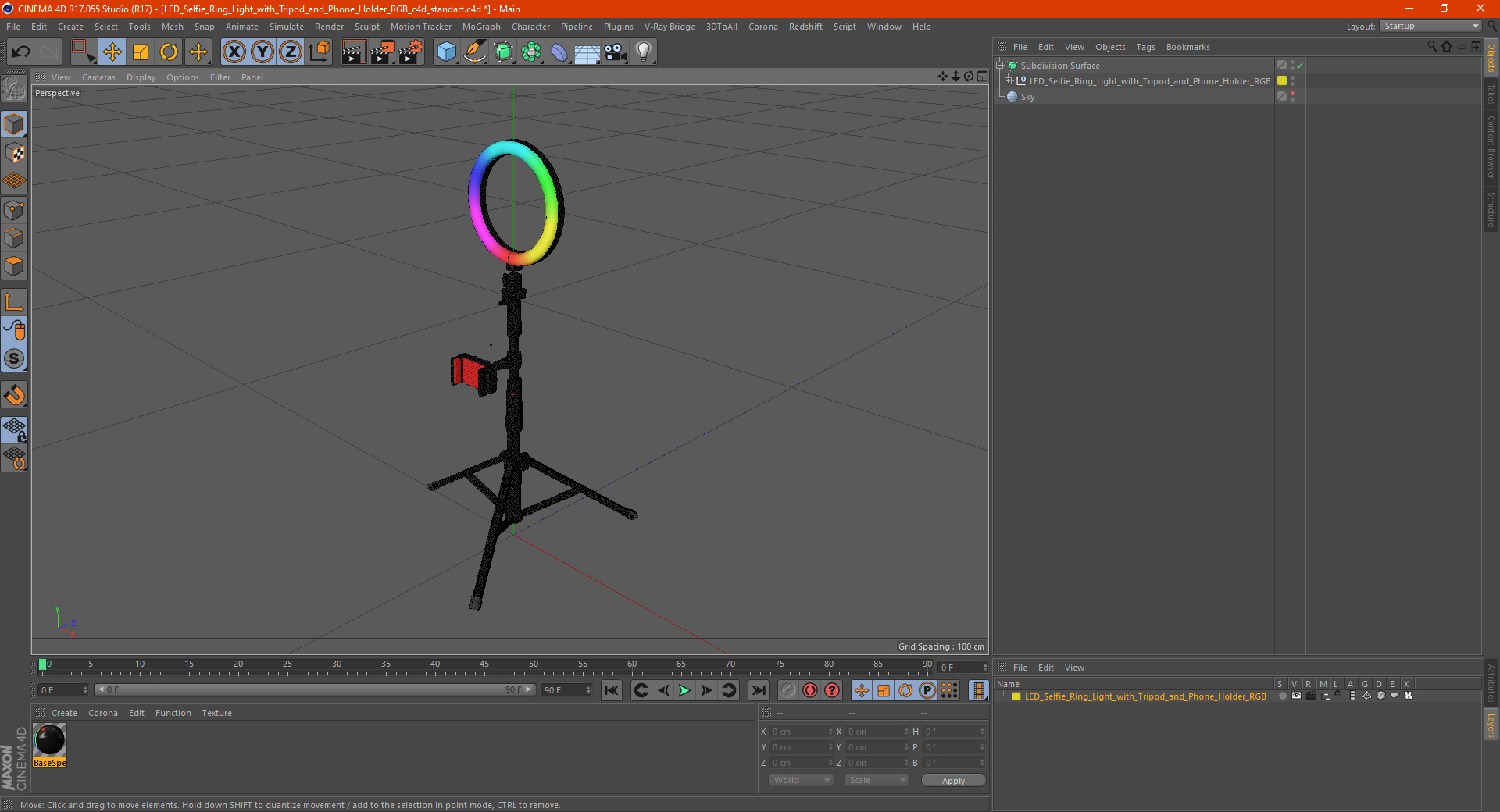Screen dimensions: 1500x812
Task: Switch to Model mode in left palette
Action: pyautogui.click(x=14, y=125)
